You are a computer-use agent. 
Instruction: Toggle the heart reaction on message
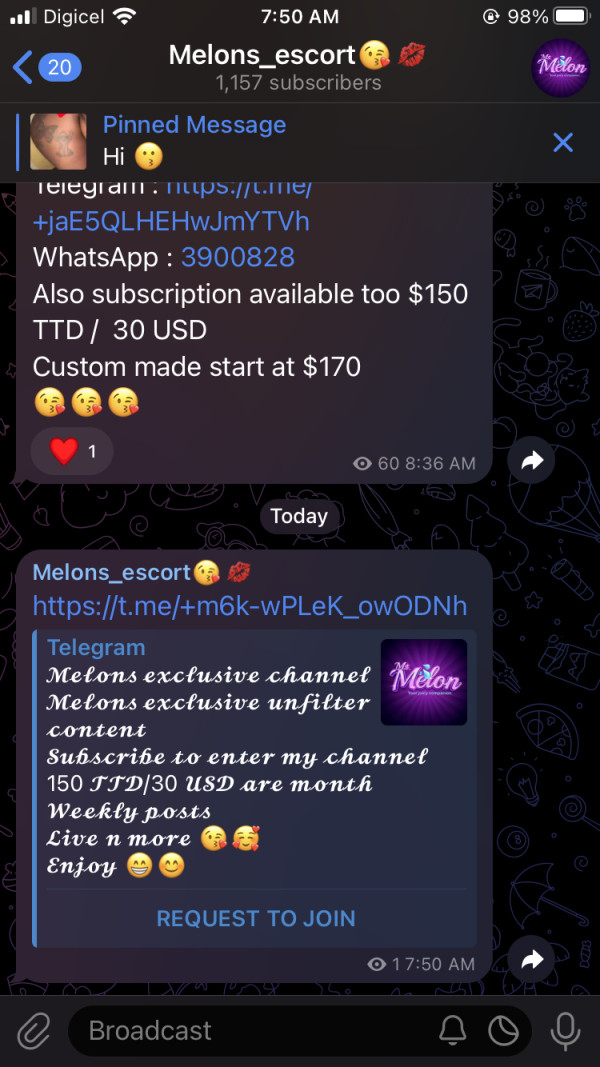pos(72,451)
